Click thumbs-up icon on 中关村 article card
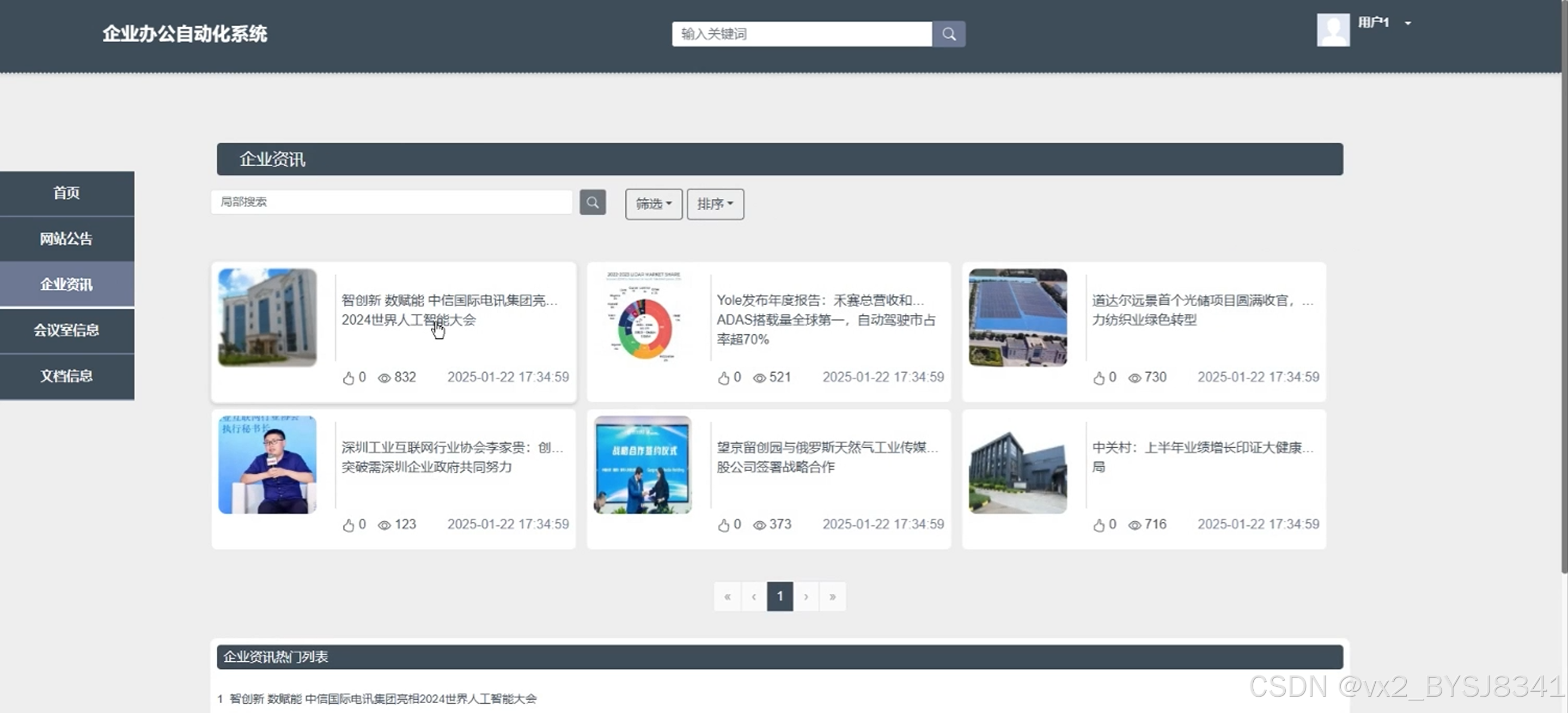This screenshot has width=1568, height=713. 1098,526
